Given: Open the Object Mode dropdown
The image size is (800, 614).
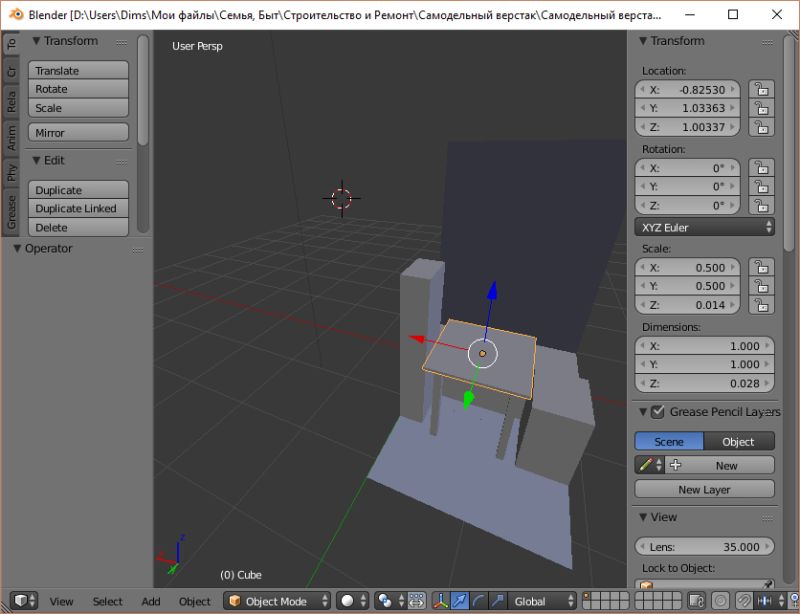Looking at the screenshot, I should coord(277,601).
